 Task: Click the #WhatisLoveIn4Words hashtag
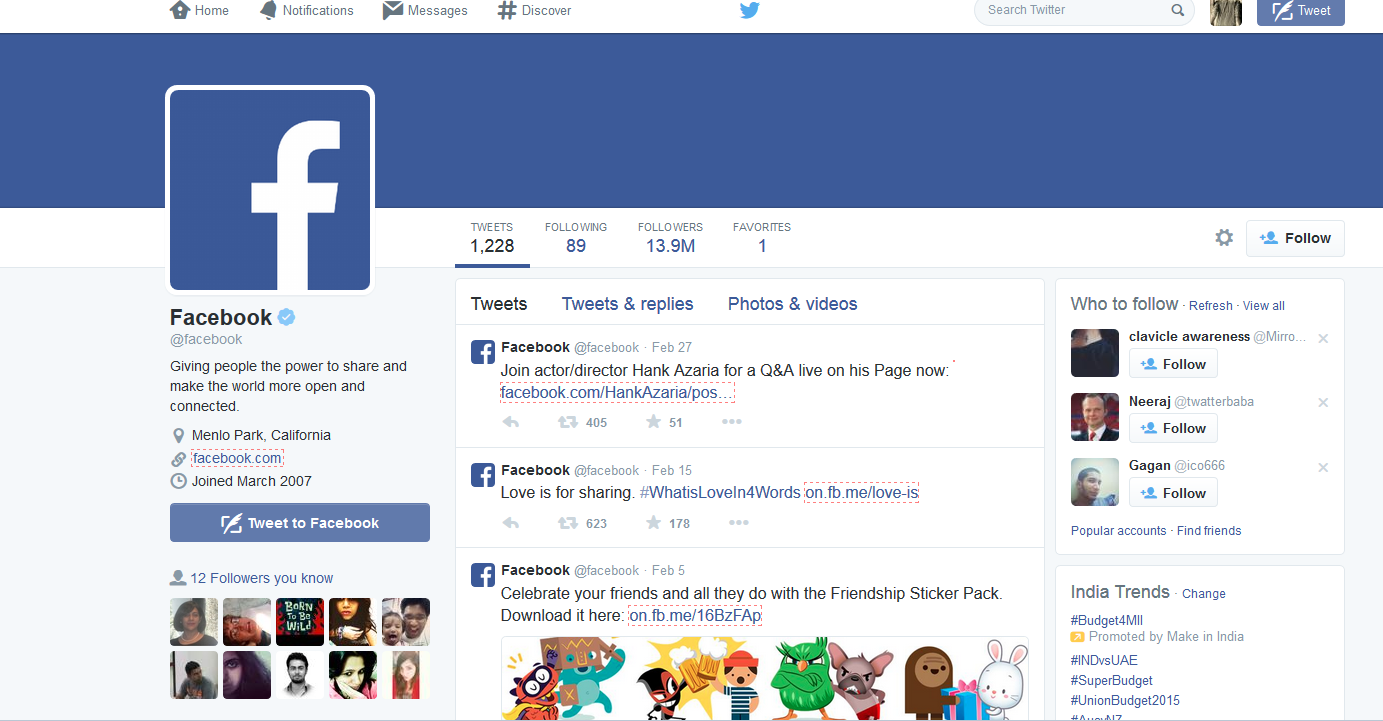pyautogui.click(x=720, y=493)
